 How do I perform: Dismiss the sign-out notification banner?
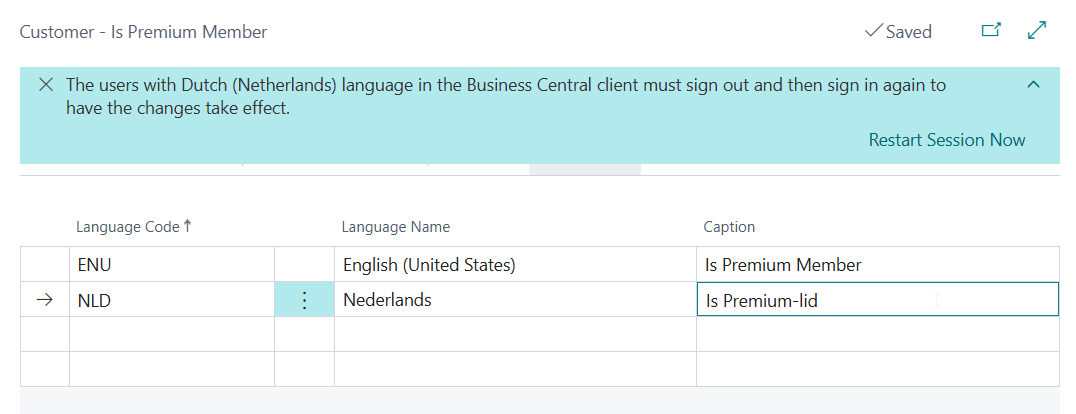coord(45,85)
